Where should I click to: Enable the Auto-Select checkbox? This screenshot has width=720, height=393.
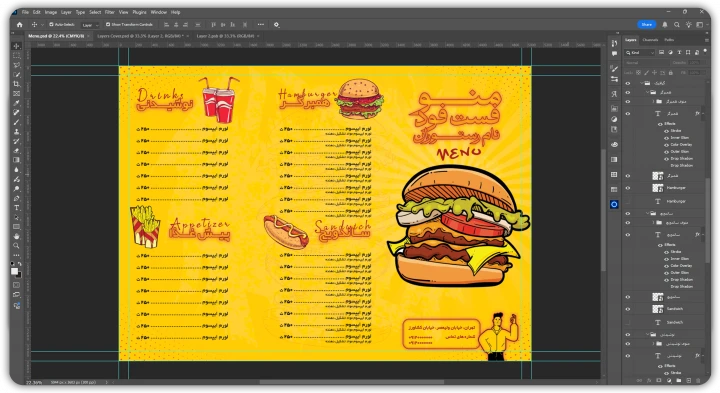pyautogui.click(x=51, y=24)
